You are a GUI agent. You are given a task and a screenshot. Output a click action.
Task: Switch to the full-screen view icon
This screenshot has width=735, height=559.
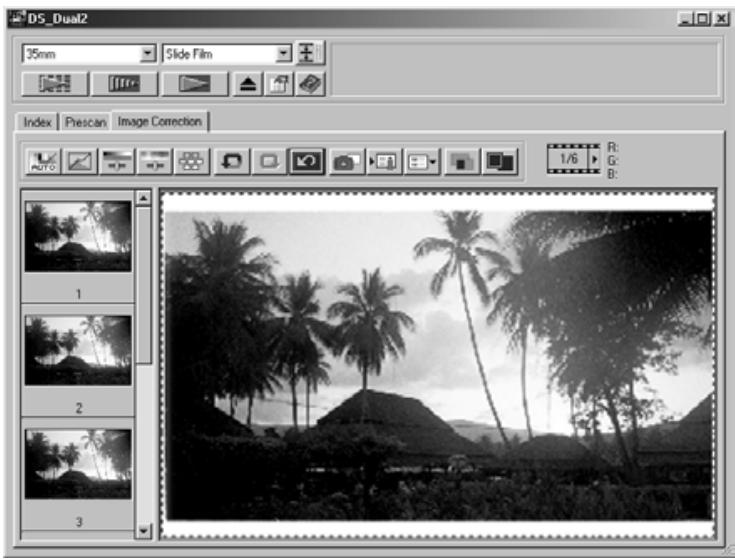coord(500,162)
